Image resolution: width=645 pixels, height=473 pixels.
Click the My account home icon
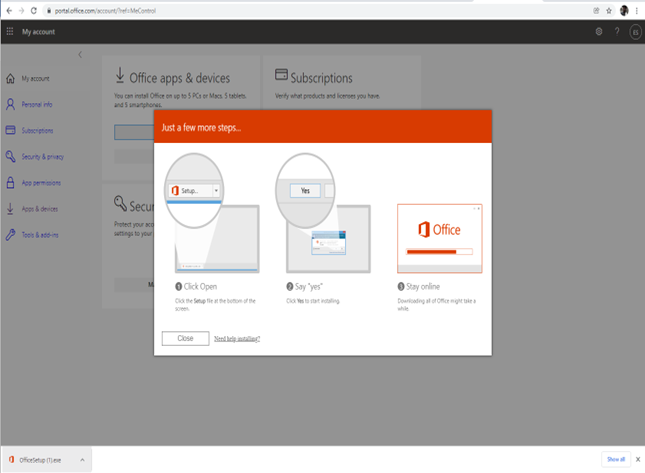click(x=10, y=78)
